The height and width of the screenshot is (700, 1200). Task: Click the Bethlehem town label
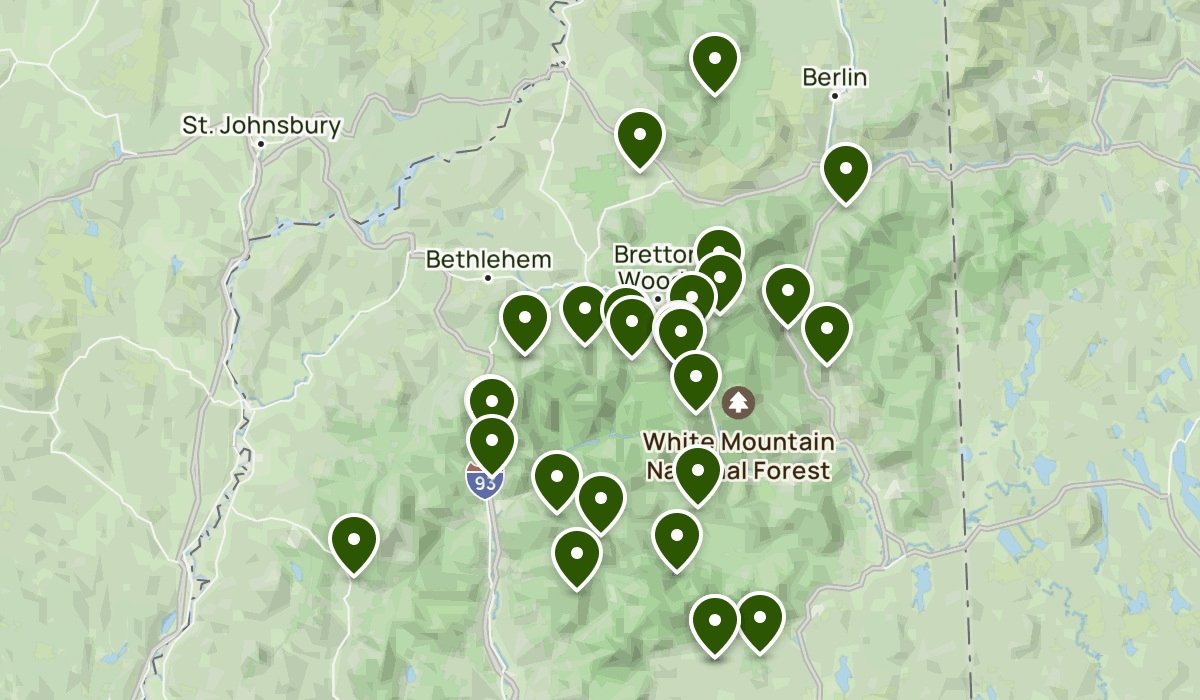488,260
